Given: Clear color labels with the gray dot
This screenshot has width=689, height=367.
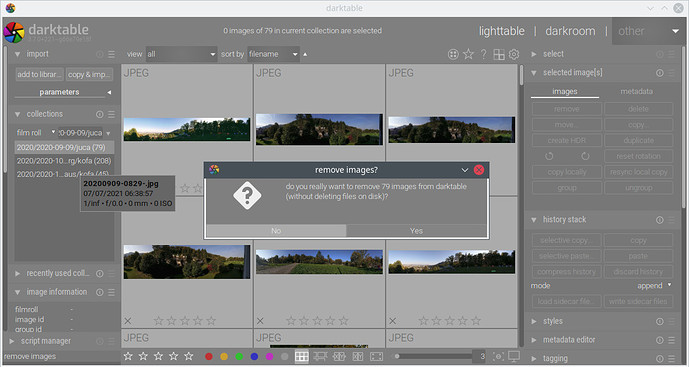Looking at the screenshot, I should coord(285,356).
